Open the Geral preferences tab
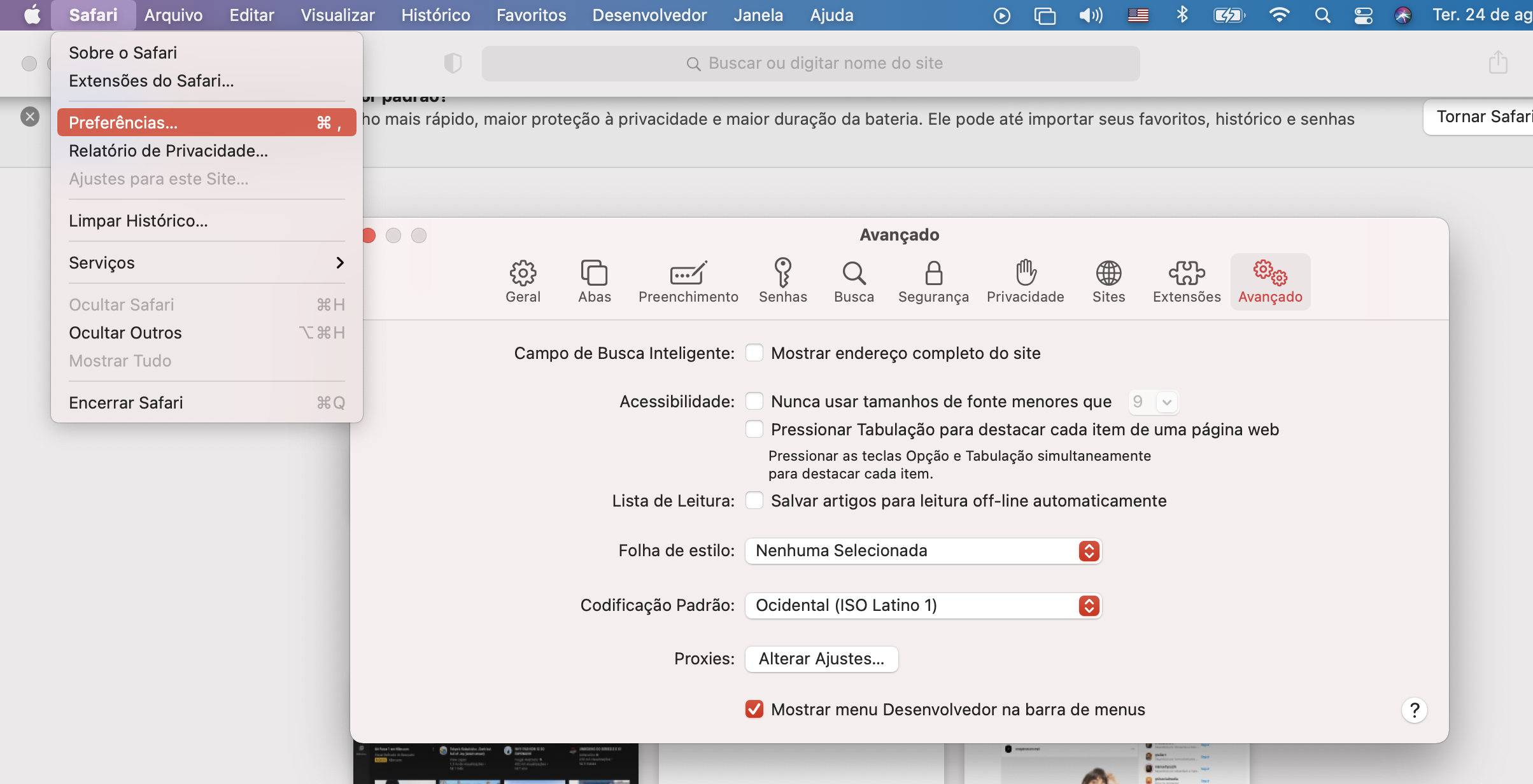 523,282
